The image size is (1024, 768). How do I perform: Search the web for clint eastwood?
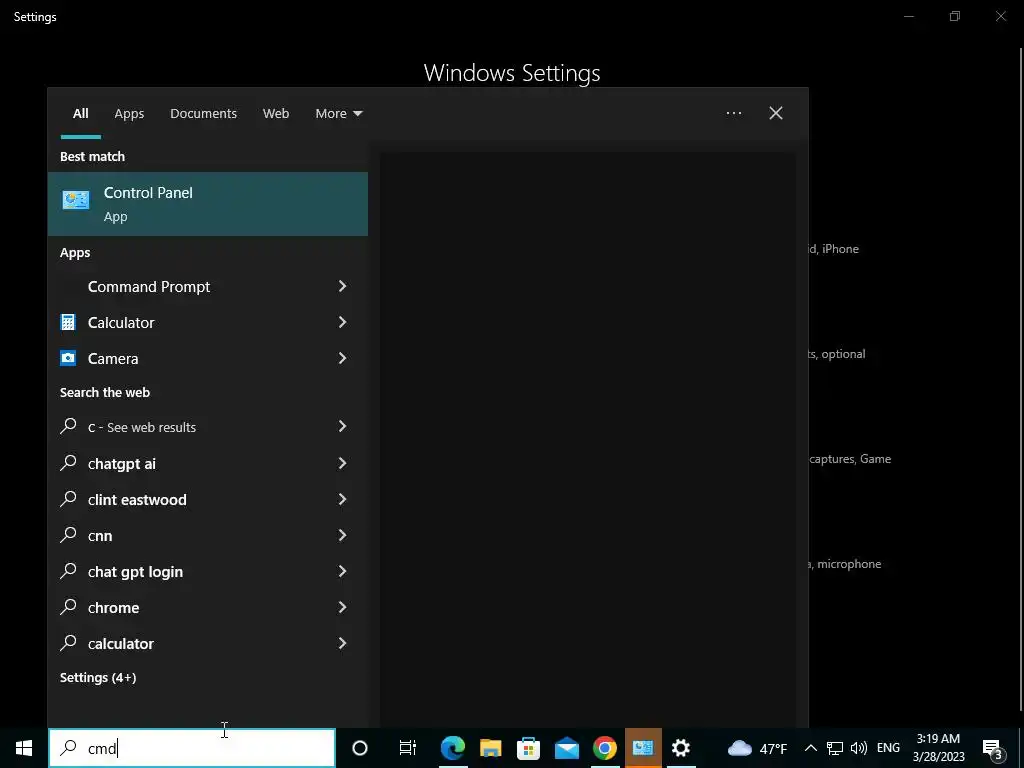[191, 500]
